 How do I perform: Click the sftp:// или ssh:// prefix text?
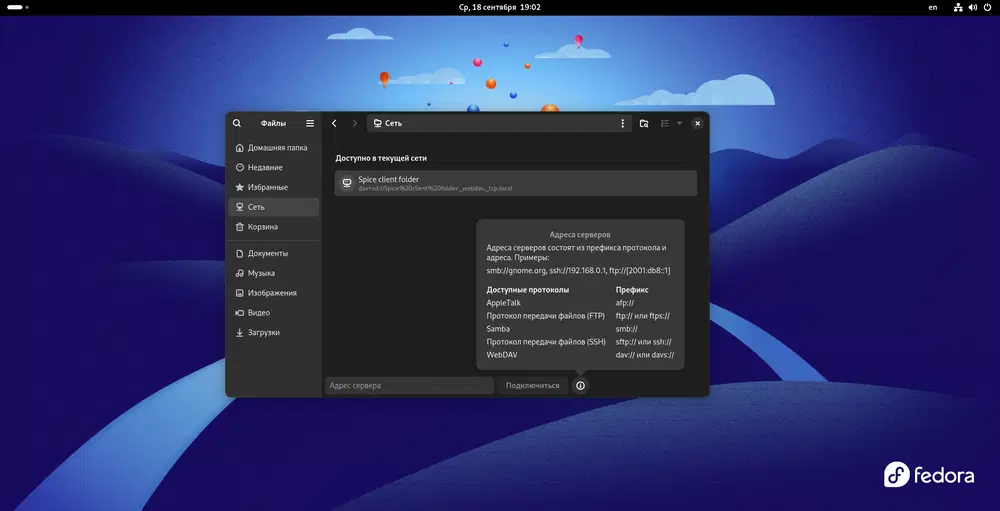point(643,342)
